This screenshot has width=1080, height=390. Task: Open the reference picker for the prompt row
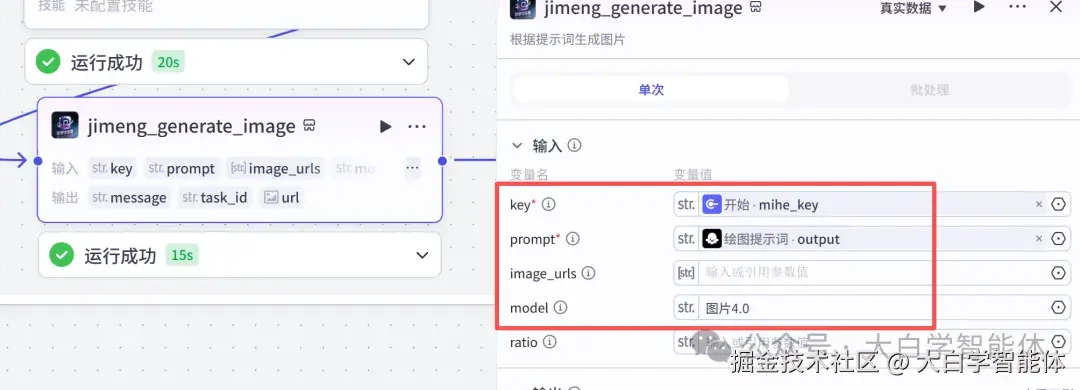pyautogui.click(x=1059, y=239)
